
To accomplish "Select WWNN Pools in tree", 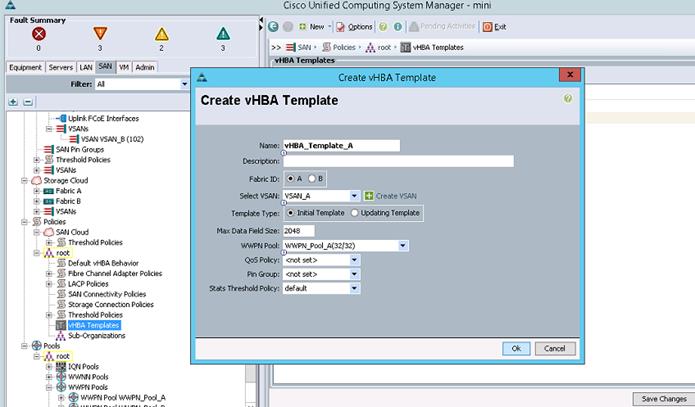I will [x=88, y=377].
